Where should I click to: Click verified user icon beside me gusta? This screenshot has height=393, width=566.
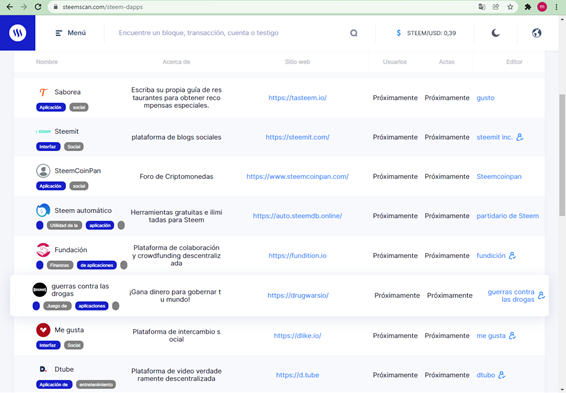coord(512,336)
